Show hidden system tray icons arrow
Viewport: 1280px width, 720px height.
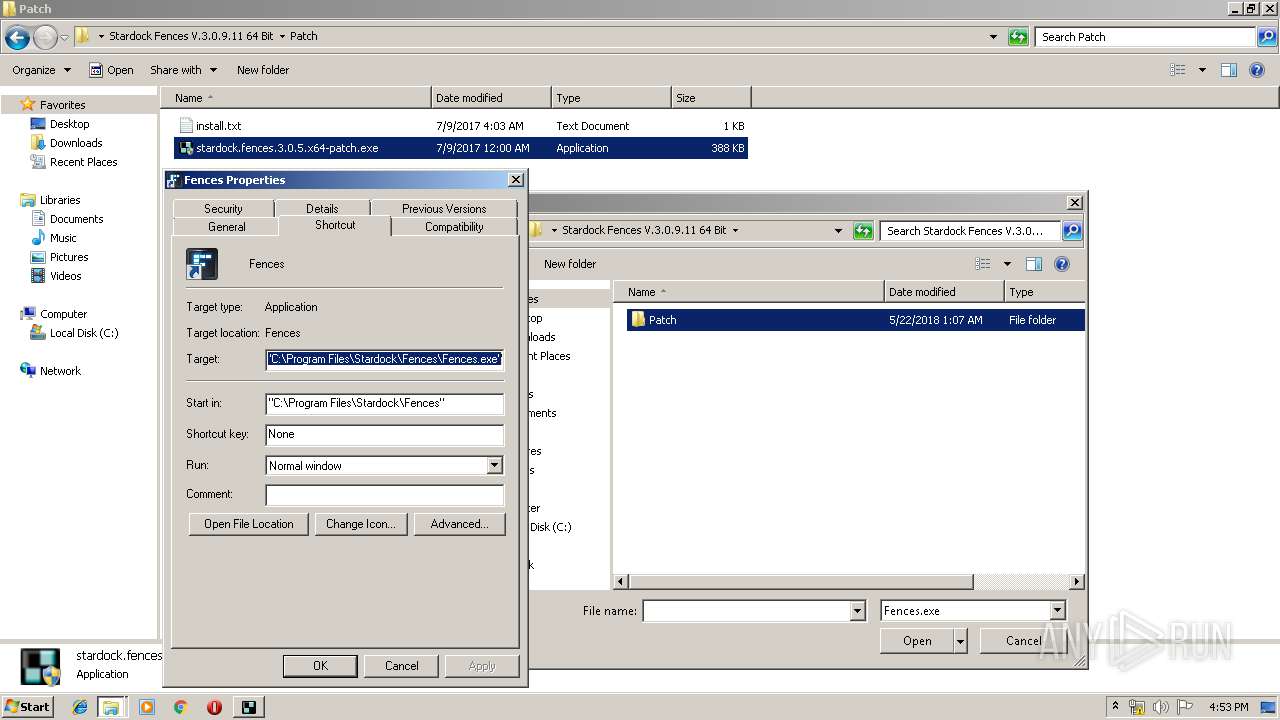(1115, 707)
